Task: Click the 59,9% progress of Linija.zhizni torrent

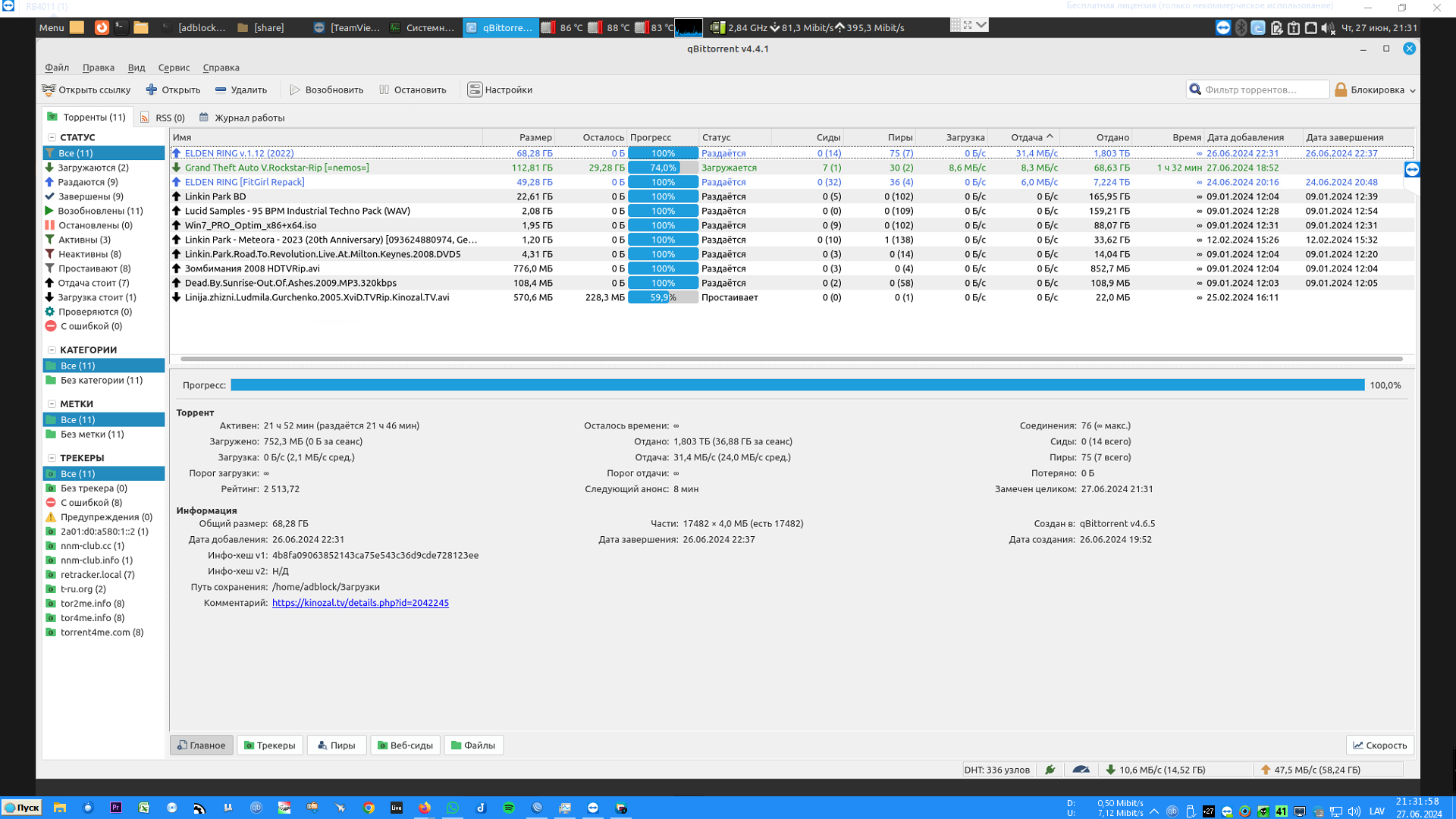Action: click(663, 297)
